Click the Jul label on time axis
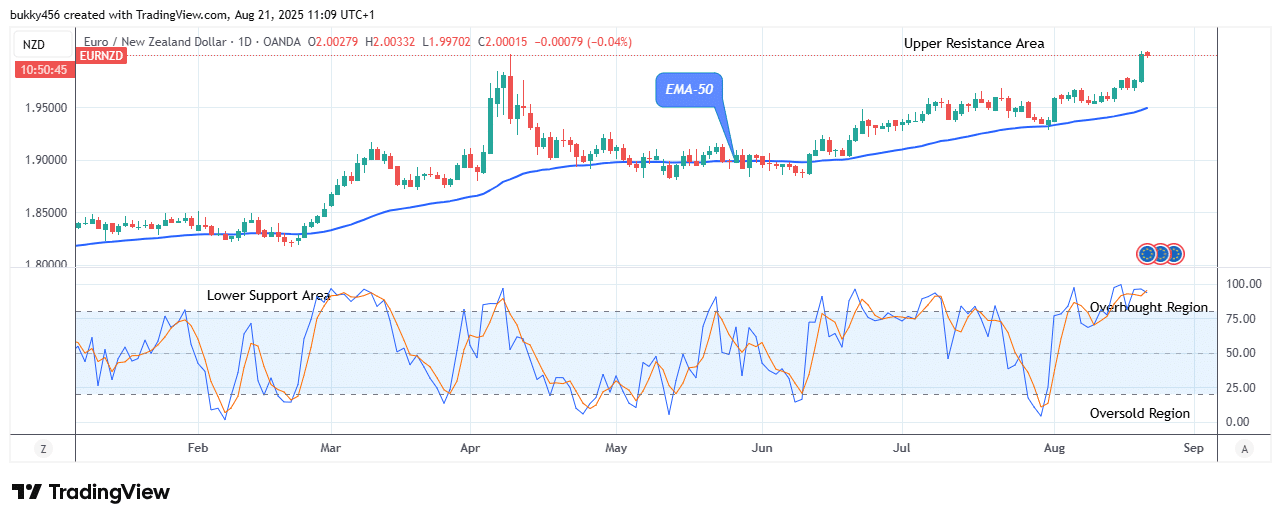1281x522 pixels. tap(904, 449)
